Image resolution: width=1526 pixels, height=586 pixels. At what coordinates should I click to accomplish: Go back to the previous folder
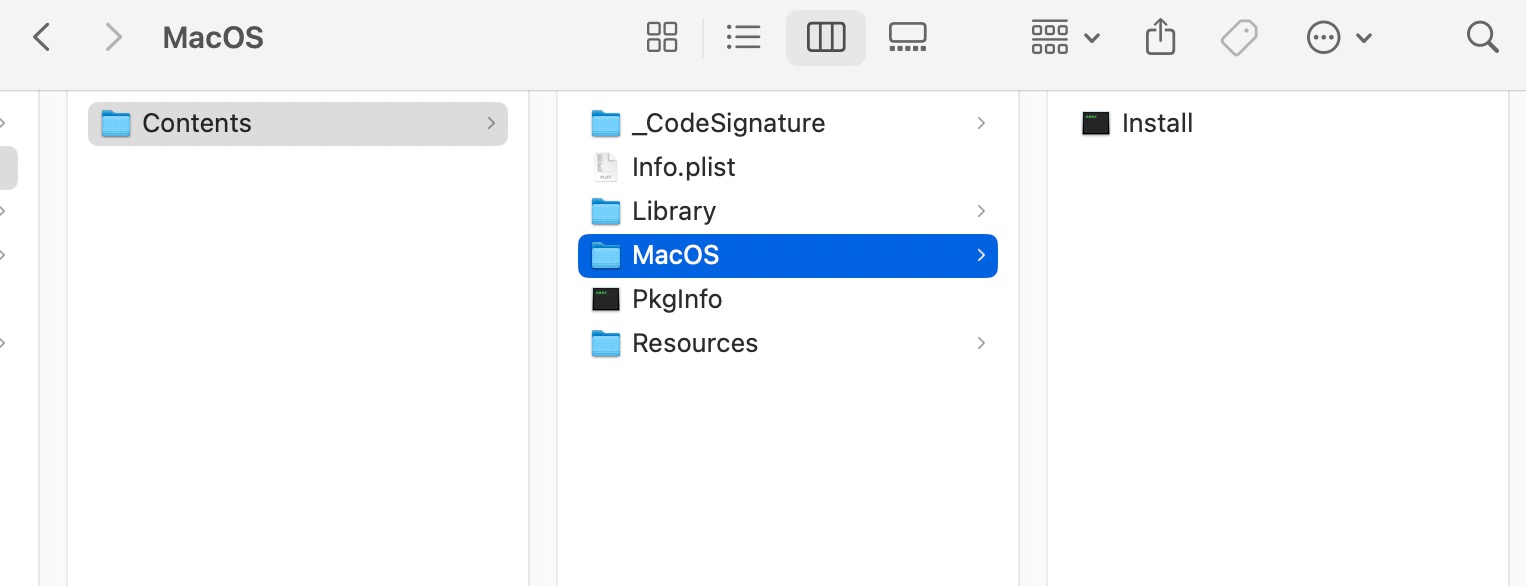pos(41,38)
